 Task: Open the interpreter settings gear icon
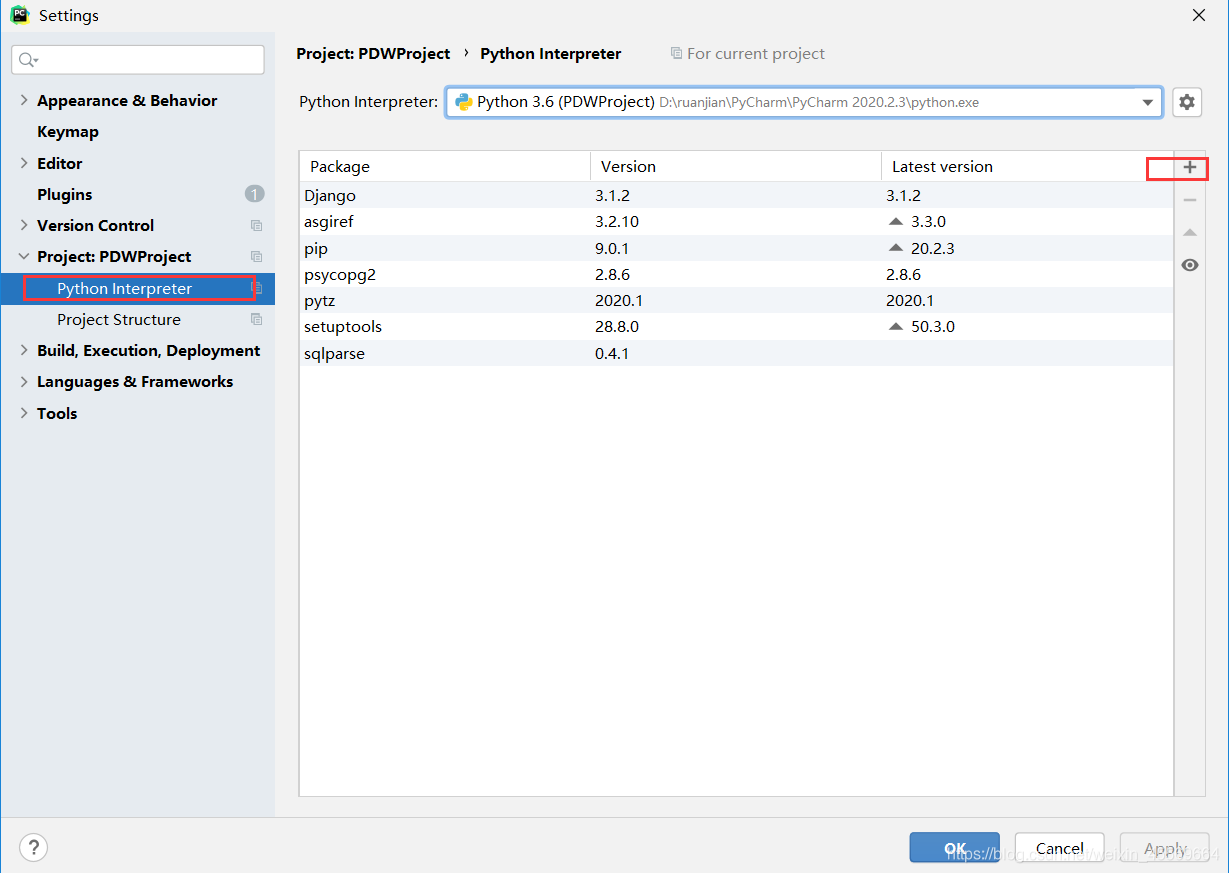[x=1187, y=101]
